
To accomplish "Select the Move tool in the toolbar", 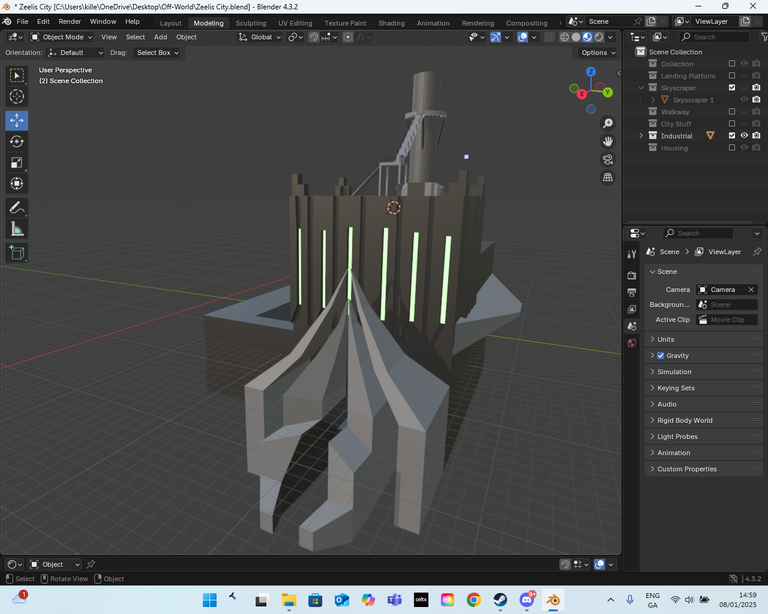I will (17, 120).
